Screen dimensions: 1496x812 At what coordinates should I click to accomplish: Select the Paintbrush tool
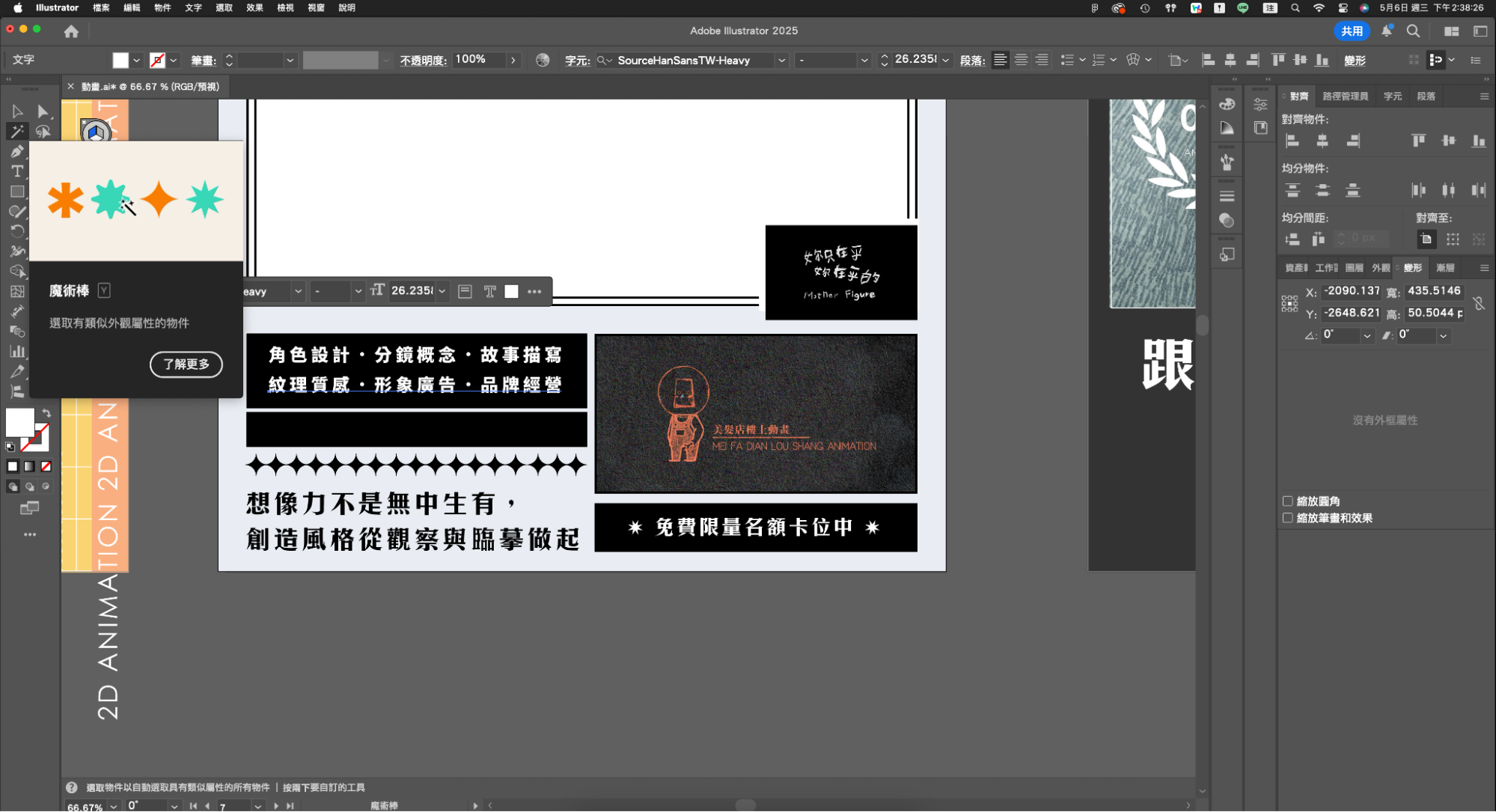click(x=17, y=212)
